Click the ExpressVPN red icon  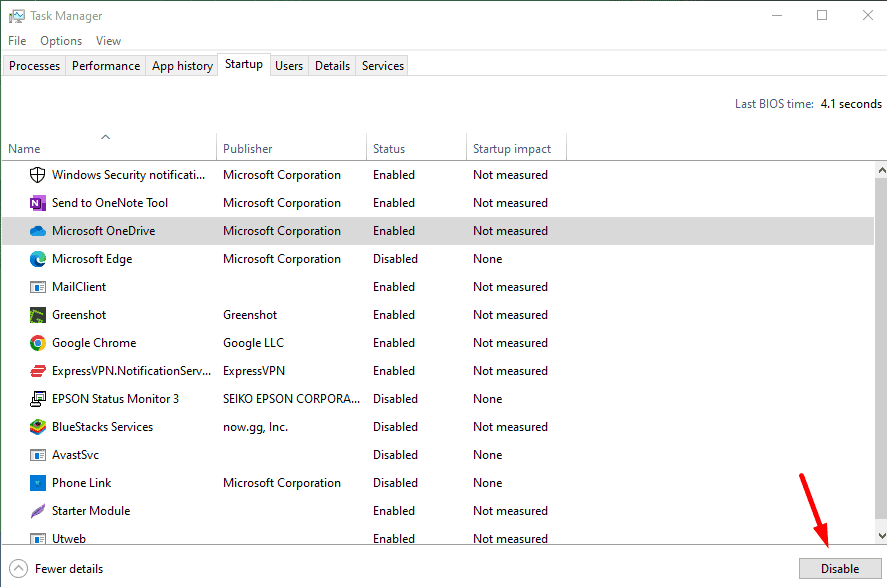(x=37, y=371)
